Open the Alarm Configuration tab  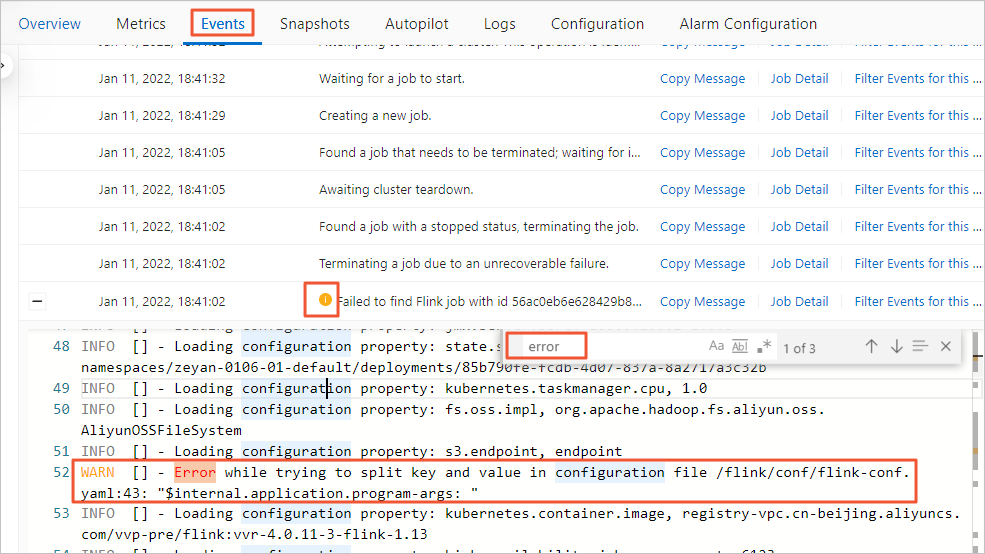748,23
